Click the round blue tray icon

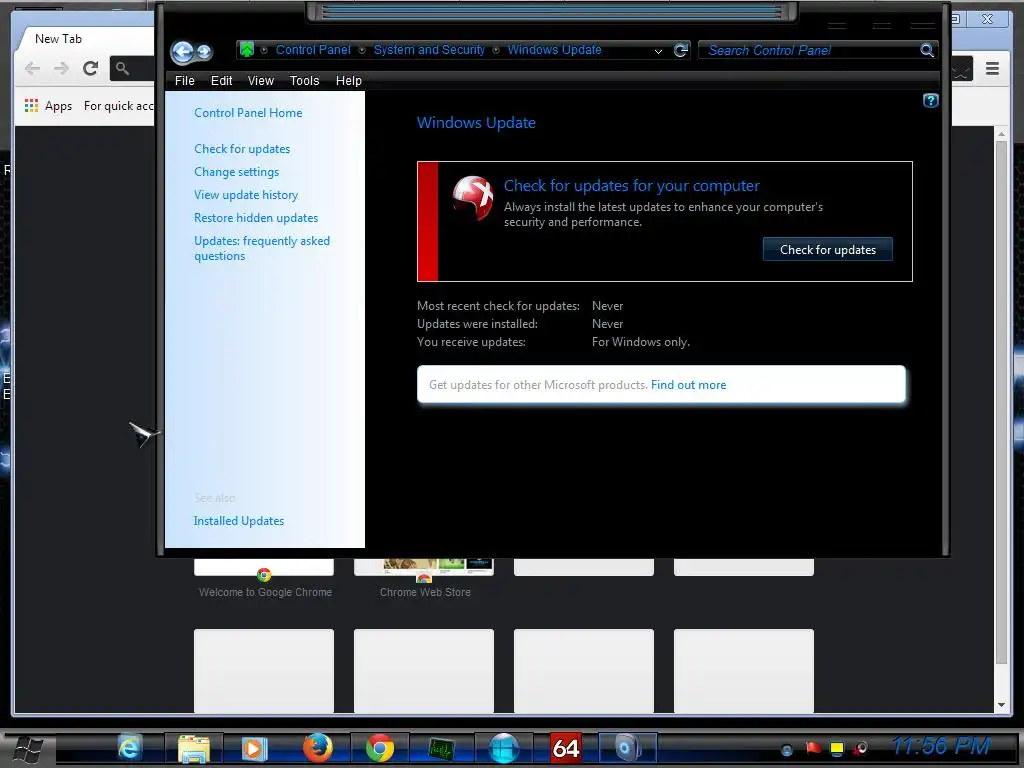(x=787, y=750)
